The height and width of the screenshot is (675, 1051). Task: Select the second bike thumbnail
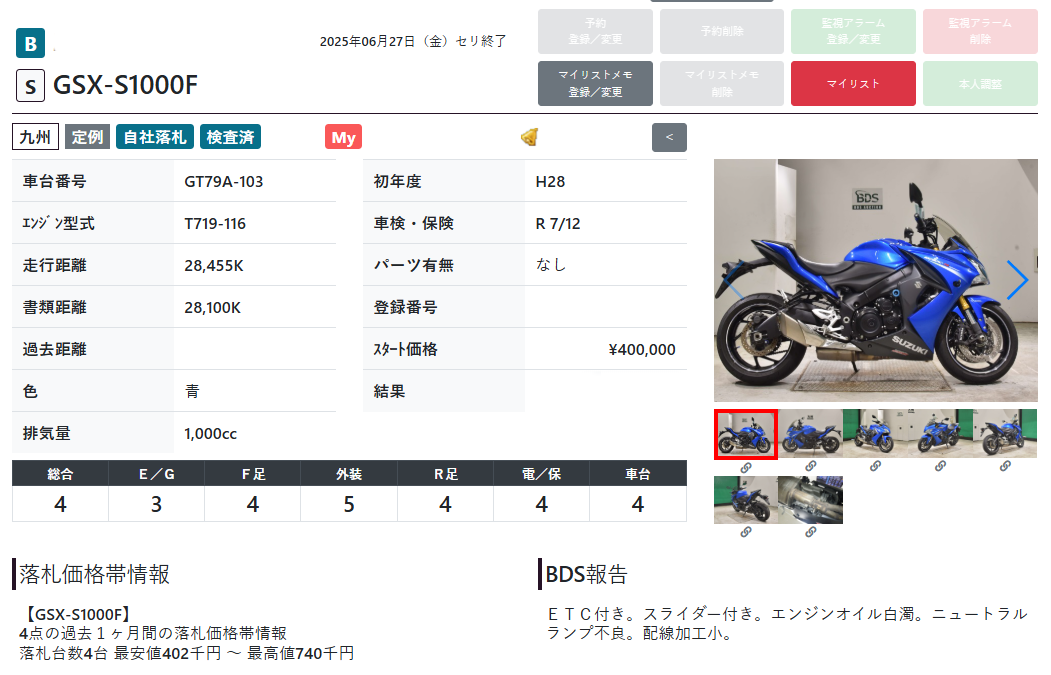point(810,433)
